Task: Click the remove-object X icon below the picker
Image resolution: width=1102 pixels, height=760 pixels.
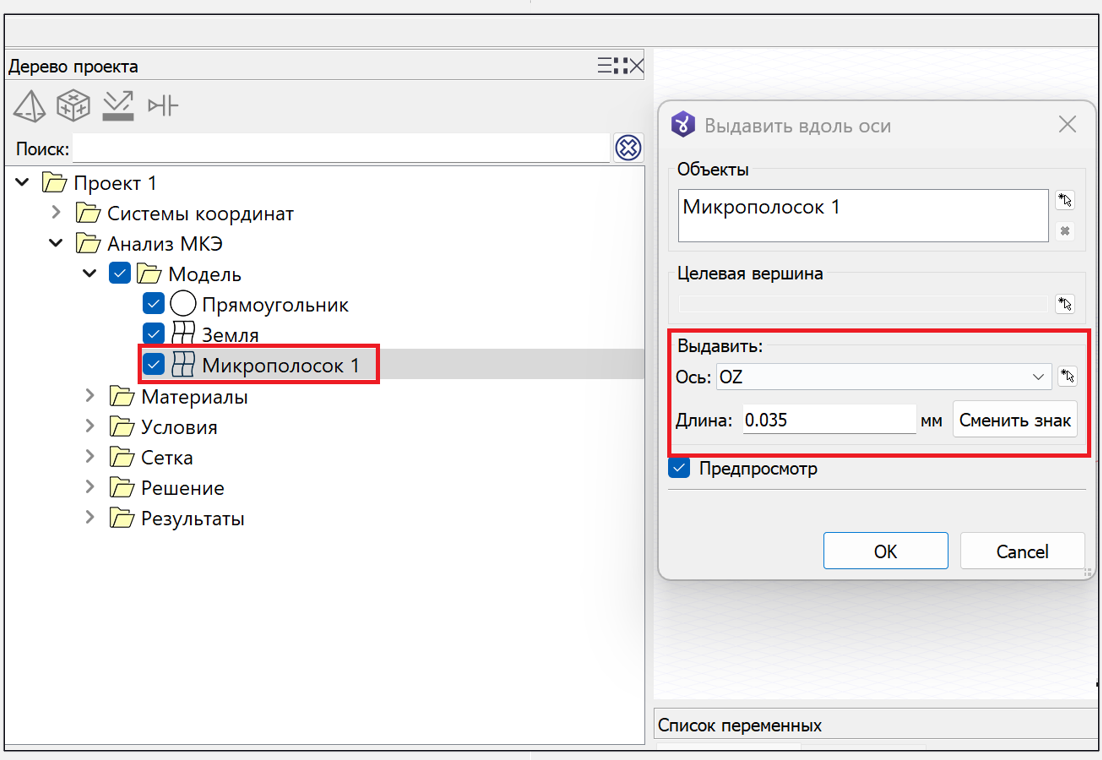Action: pos(1065,231)
